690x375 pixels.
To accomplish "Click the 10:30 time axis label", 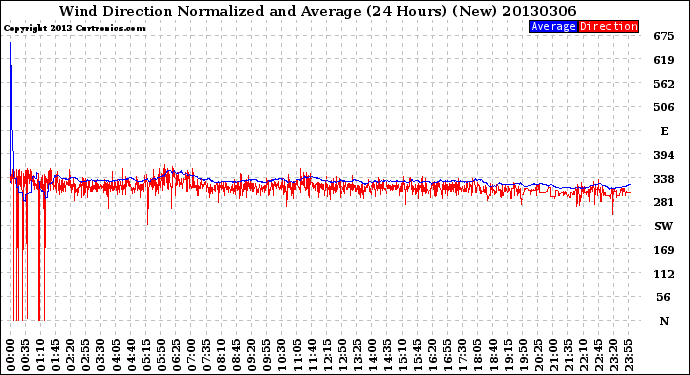I will [x=282, y=355].
